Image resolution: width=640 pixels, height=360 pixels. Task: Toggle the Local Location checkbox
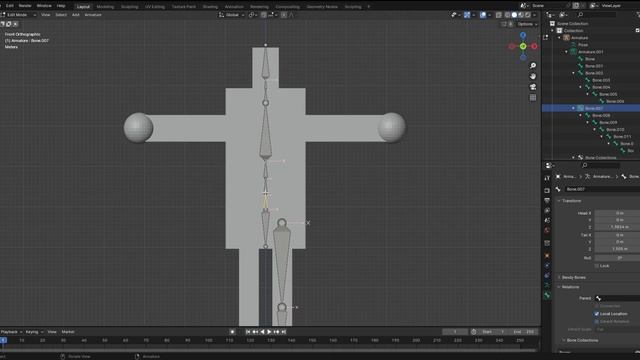(597, 314)
